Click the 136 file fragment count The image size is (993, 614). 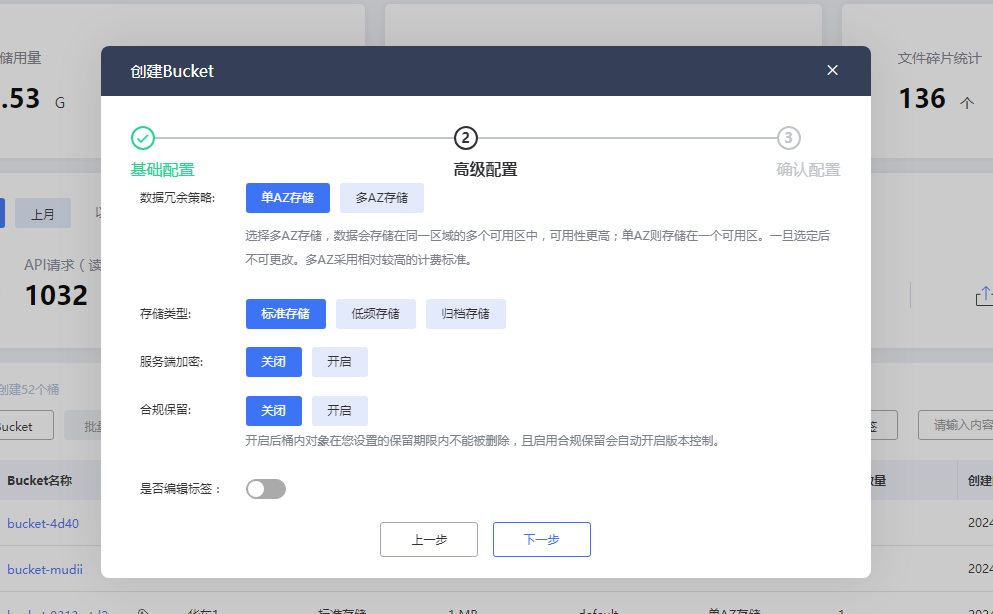[x=922, y=99]
